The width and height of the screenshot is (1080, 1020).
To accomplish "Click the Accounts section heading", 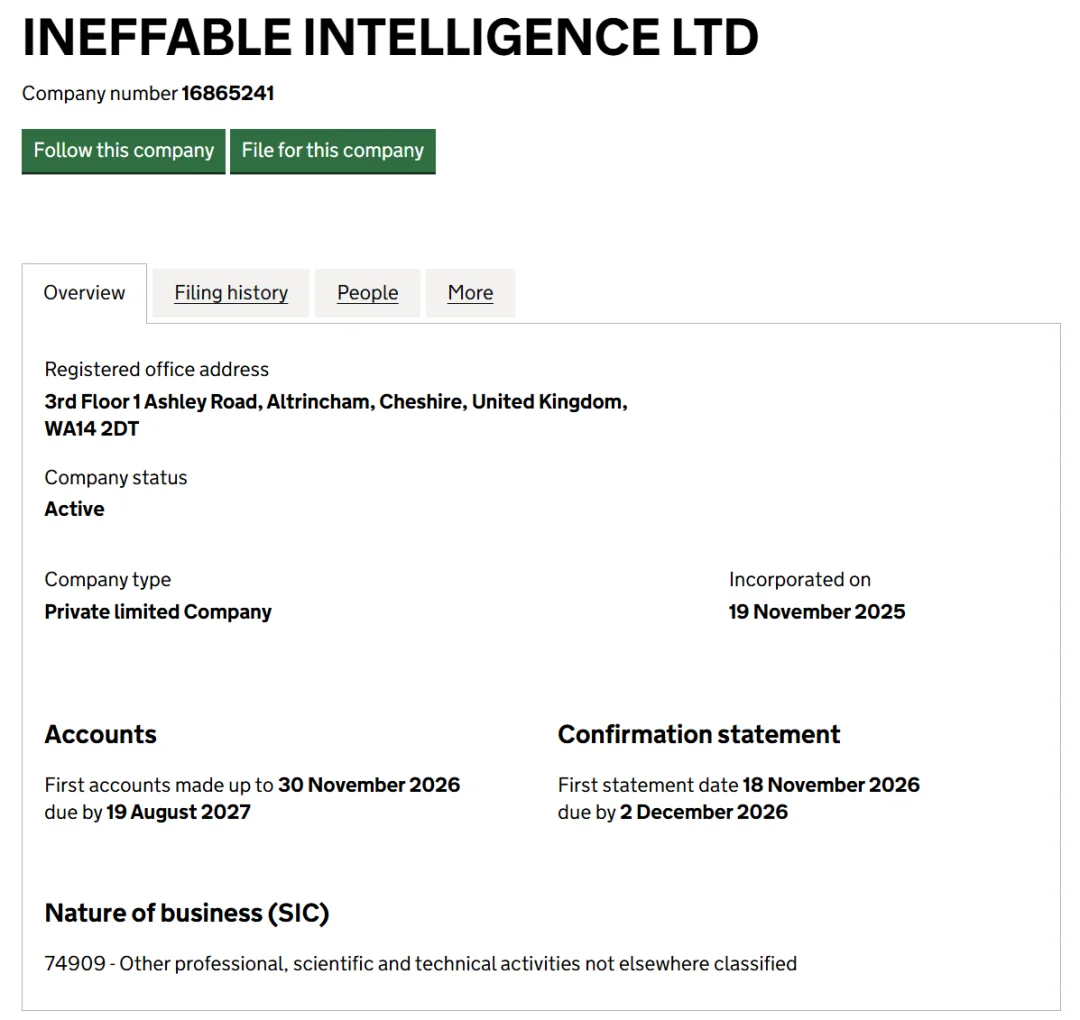I will [x=101, y=735].
